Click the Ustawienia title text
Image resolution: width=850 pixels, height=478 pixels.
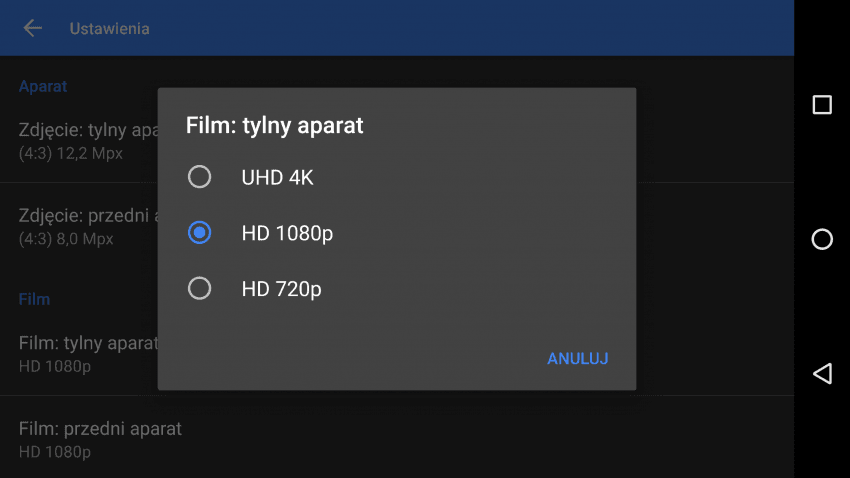pyautogui.click(x=110, y=29)
